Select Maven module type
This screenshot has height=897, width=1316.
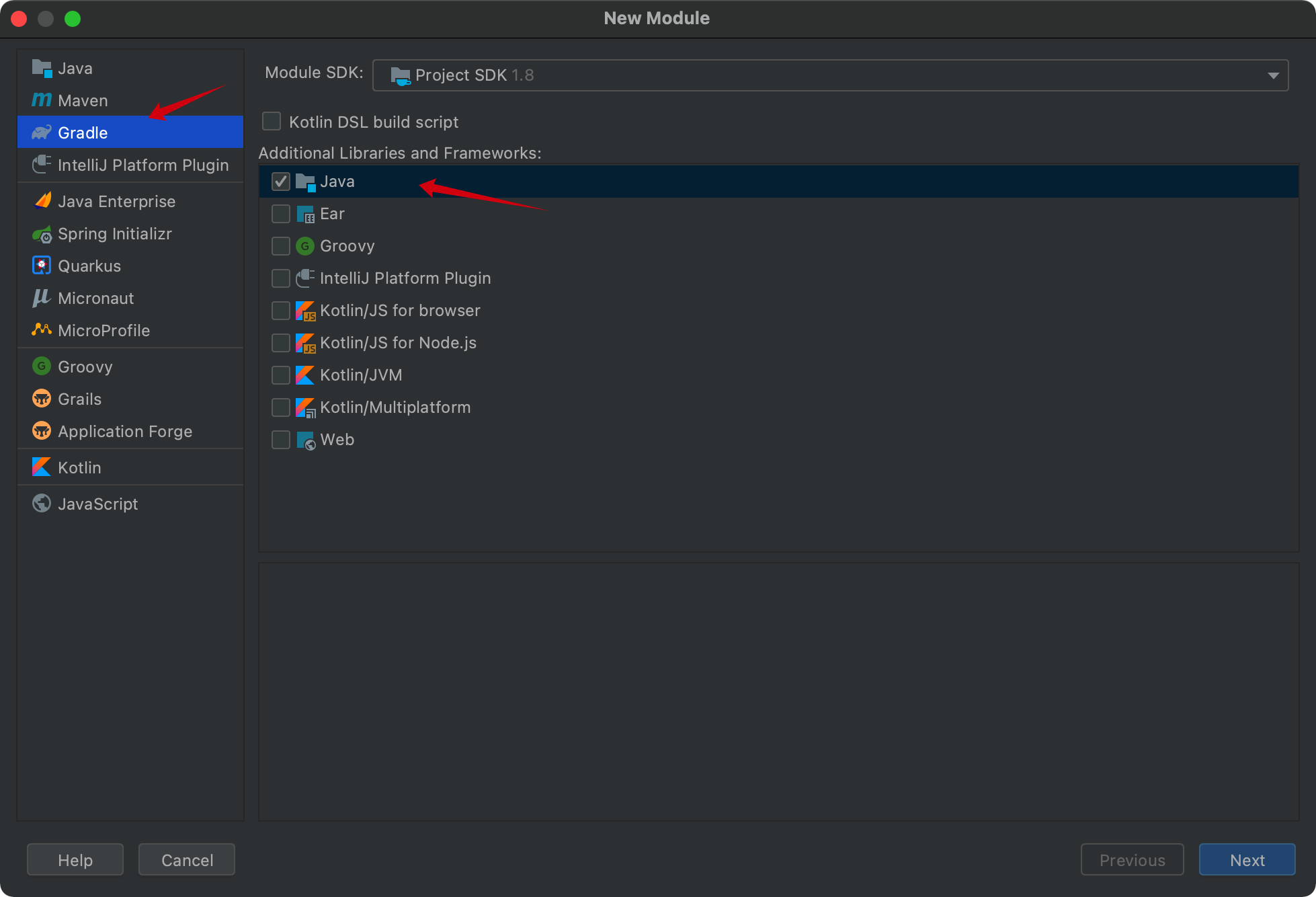(x=130, y=100)
